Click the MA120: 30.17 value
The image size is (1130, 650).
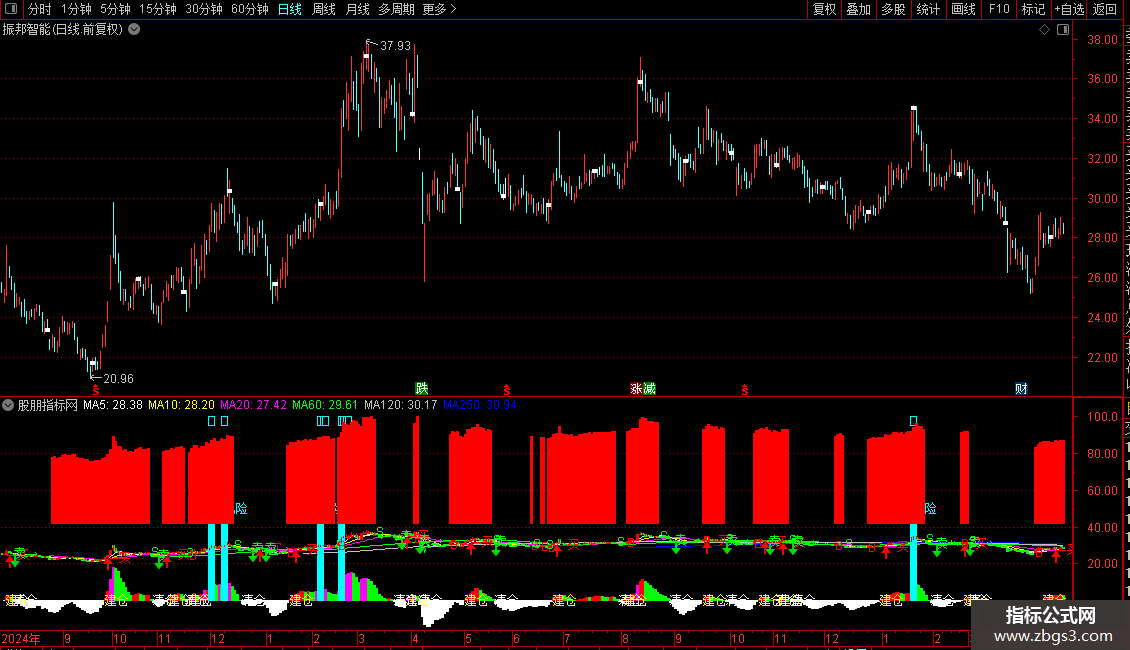tap(401, 405)
